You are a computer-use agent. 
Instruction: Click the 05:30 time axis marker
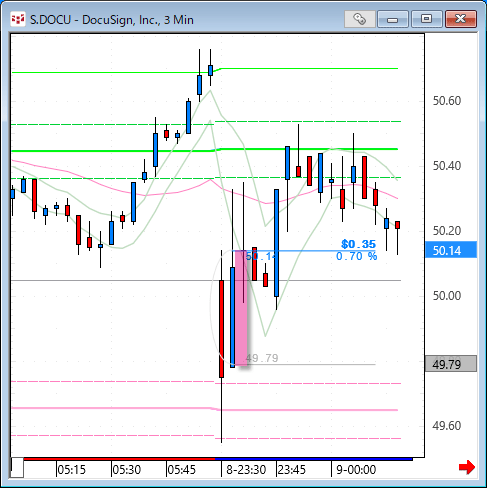(x=126, y=470)
